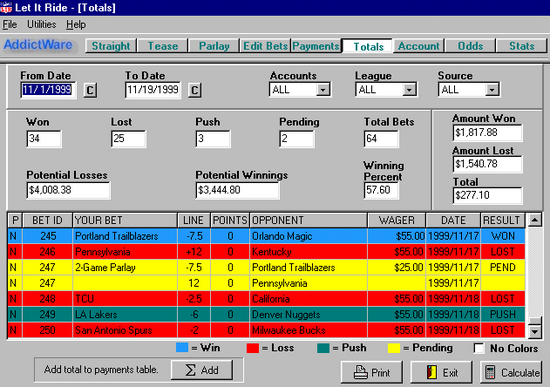
Task: Switch to the Straight tab
Action: [x=111, y=46]
